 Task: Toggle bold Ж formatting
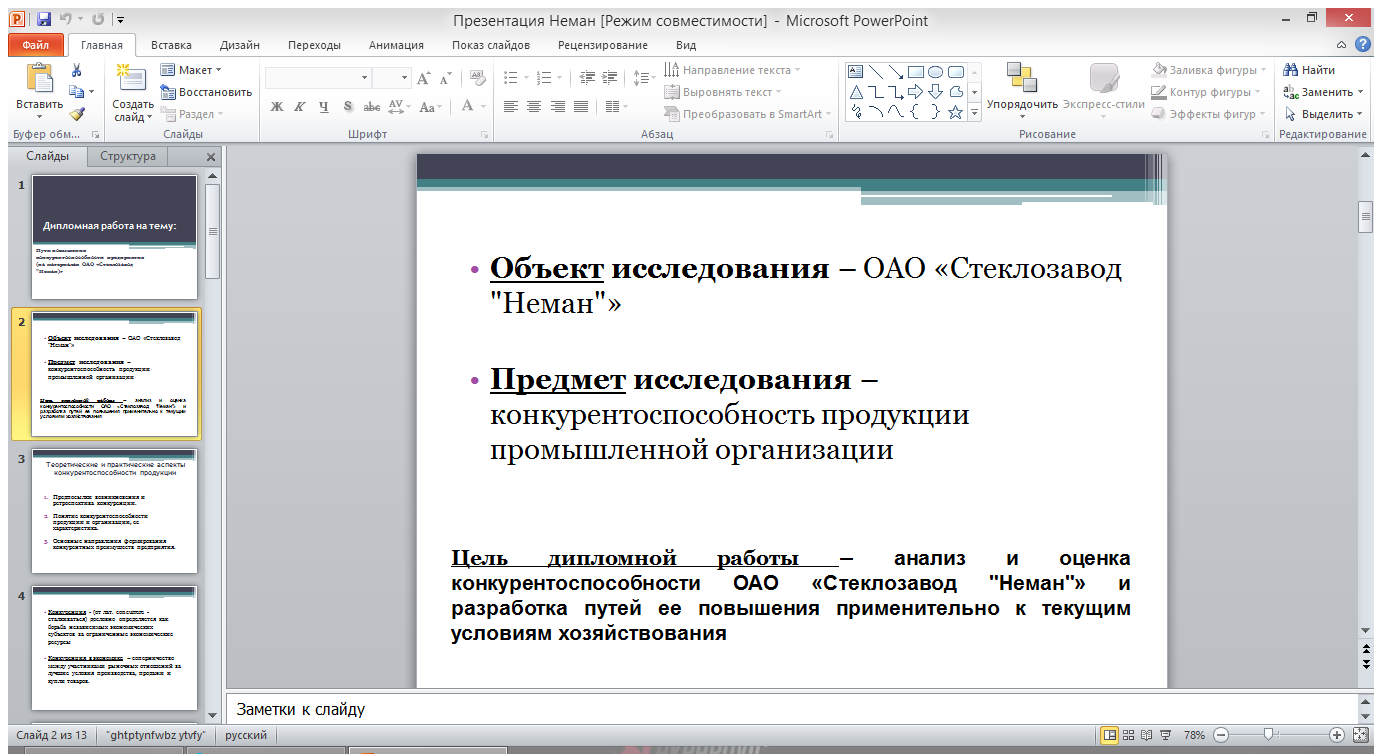277,107
